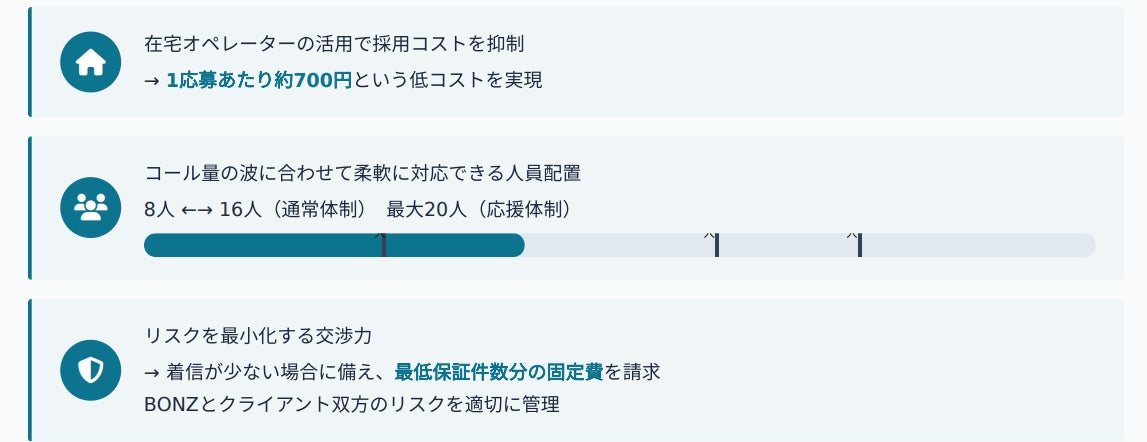Click the home icon for 在宅オペレーター
The height and width of the screenshot is (442, 1147).
pos(91,62)
